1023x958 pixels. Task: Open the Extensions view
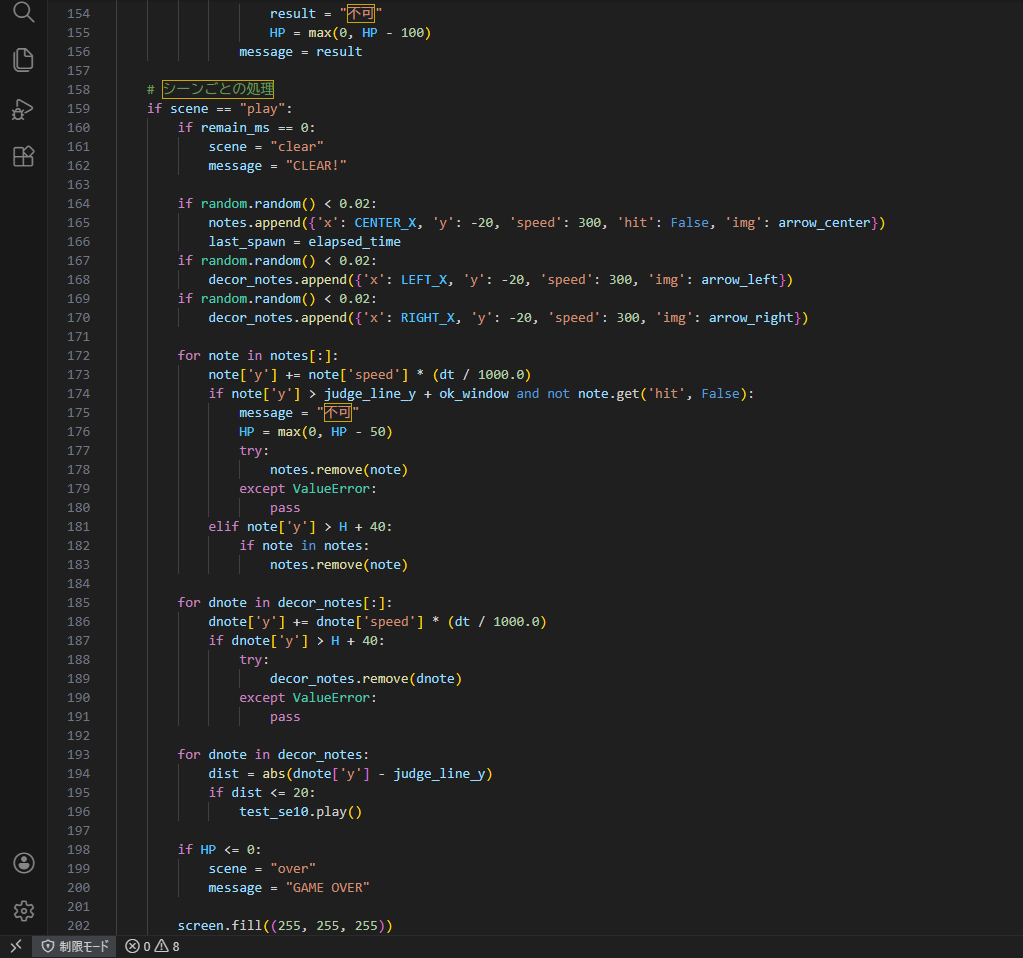tap(23, 156)
